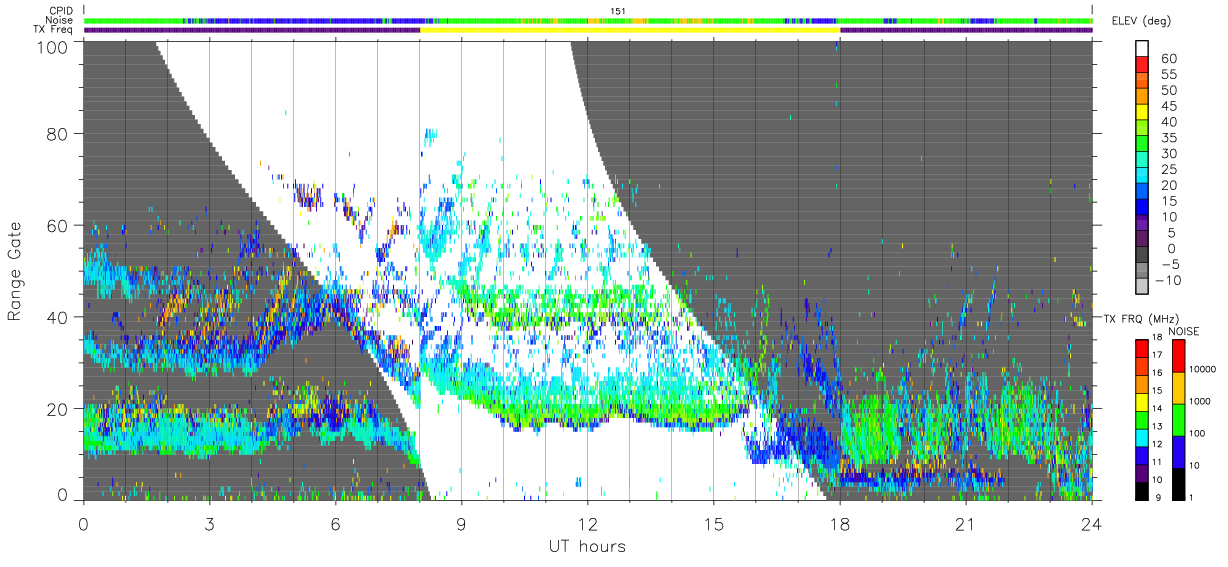Click the purple TX Freq strip before 8 UT
The width and height of the screenshot is (1228, 567).
[x=252, y=29]
